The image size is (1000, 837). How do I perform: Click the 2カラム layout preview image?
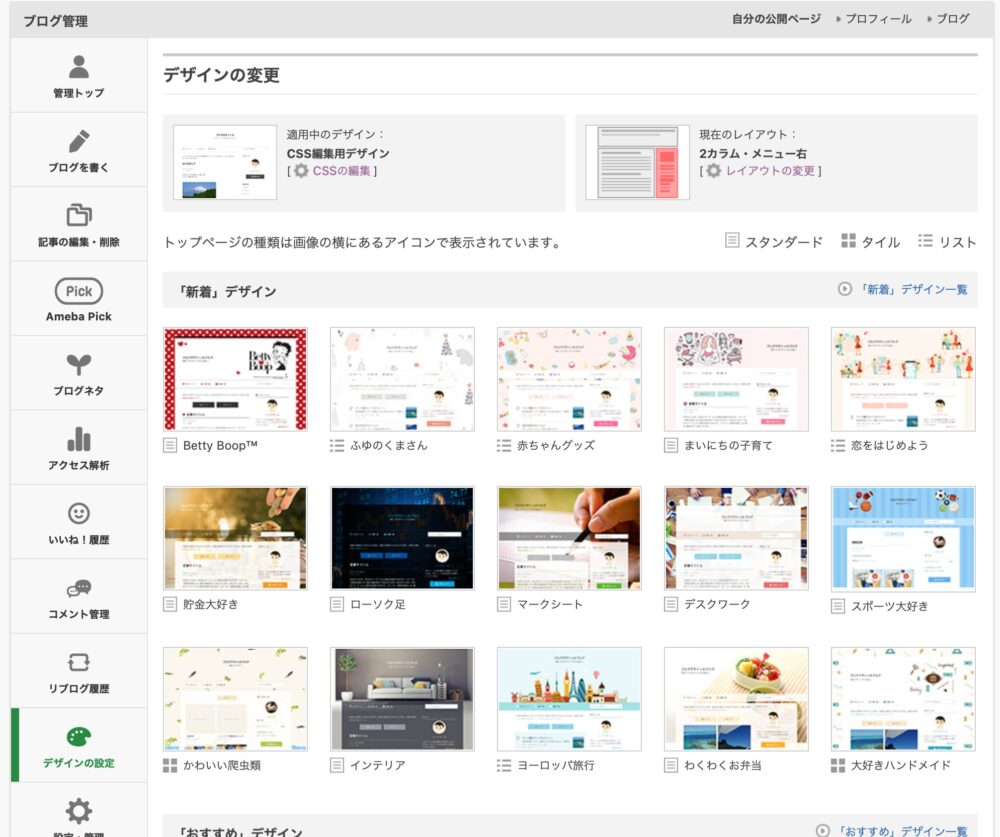coord(638,162)
